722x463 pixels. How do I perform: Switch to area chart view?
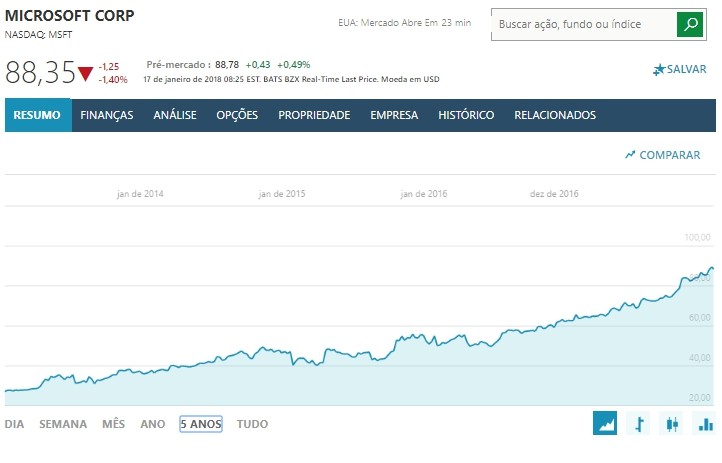[605, 424]
